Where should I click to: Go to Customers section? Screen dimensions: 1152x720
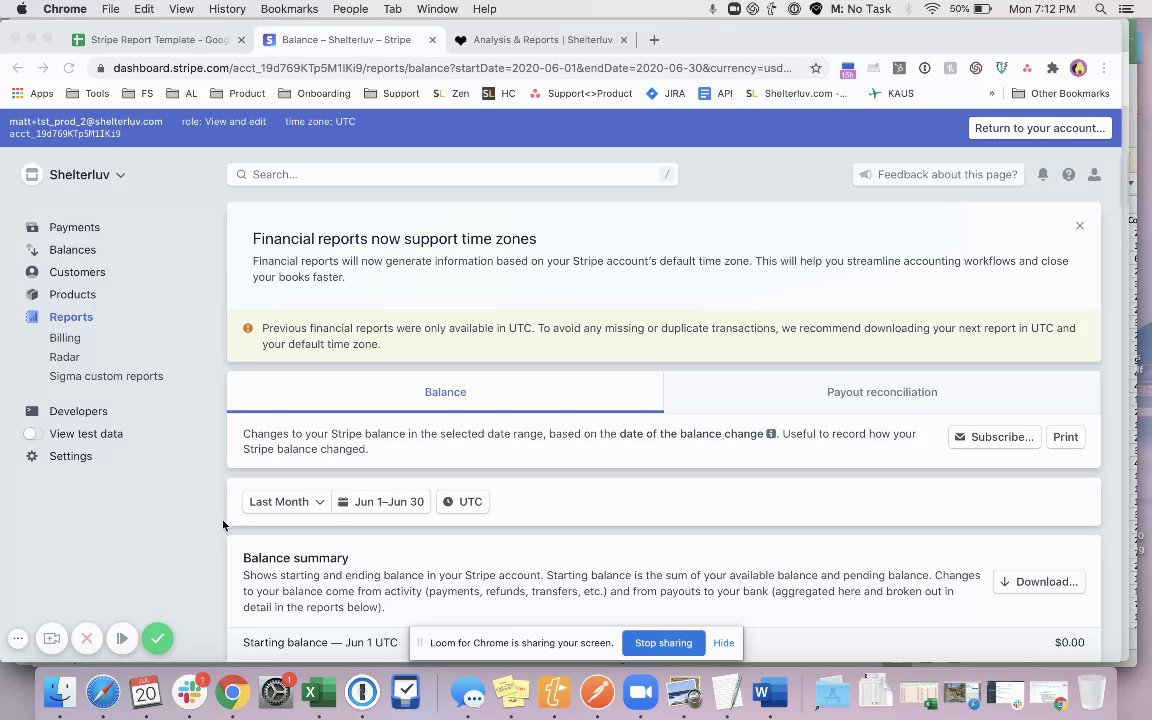(76, 272)
